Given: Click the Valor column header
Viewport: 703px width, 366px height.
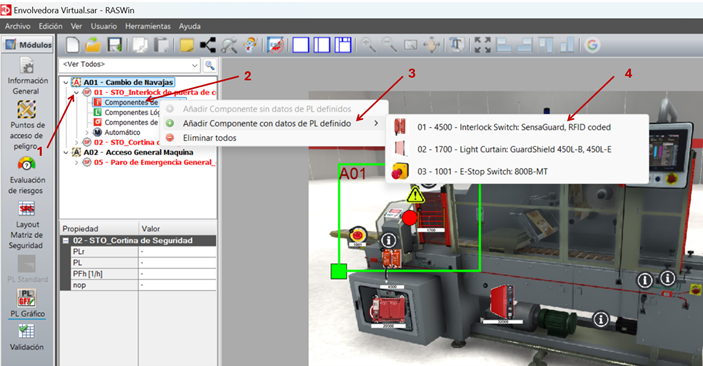Looking at the screenshot, I should (178, 229).
